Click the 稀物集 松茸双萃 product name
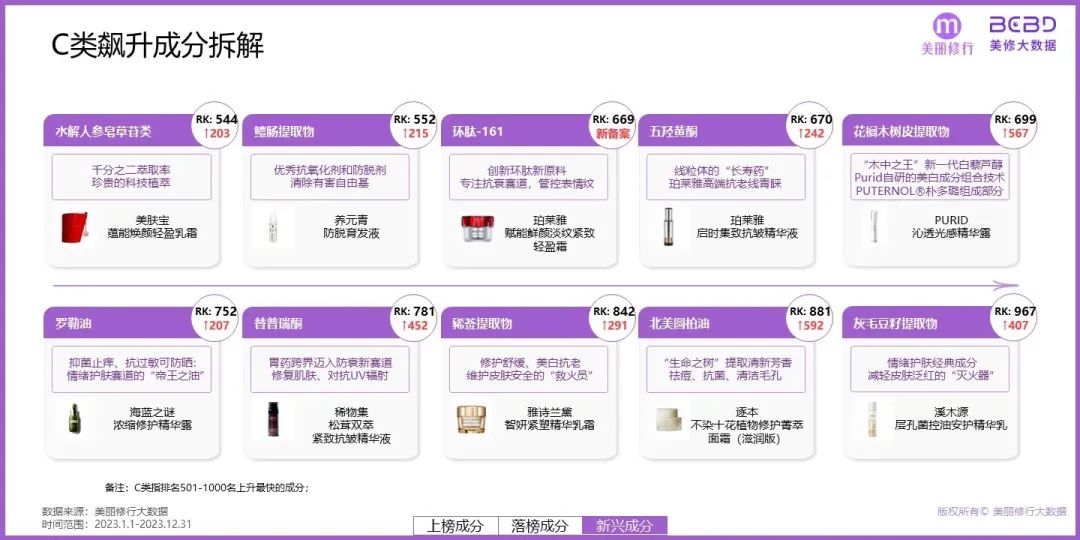The width and height of the screenshot is (1080, 540). (x=351, y=425)
